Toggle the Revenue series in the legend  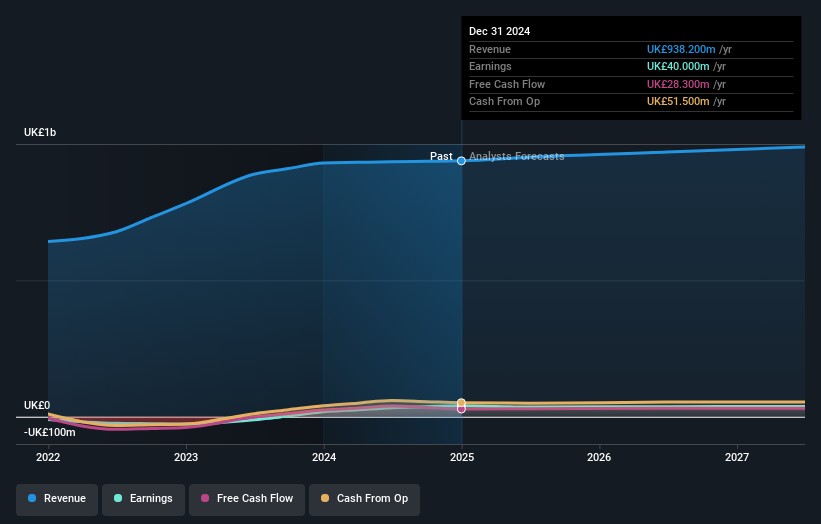[57, 498]
